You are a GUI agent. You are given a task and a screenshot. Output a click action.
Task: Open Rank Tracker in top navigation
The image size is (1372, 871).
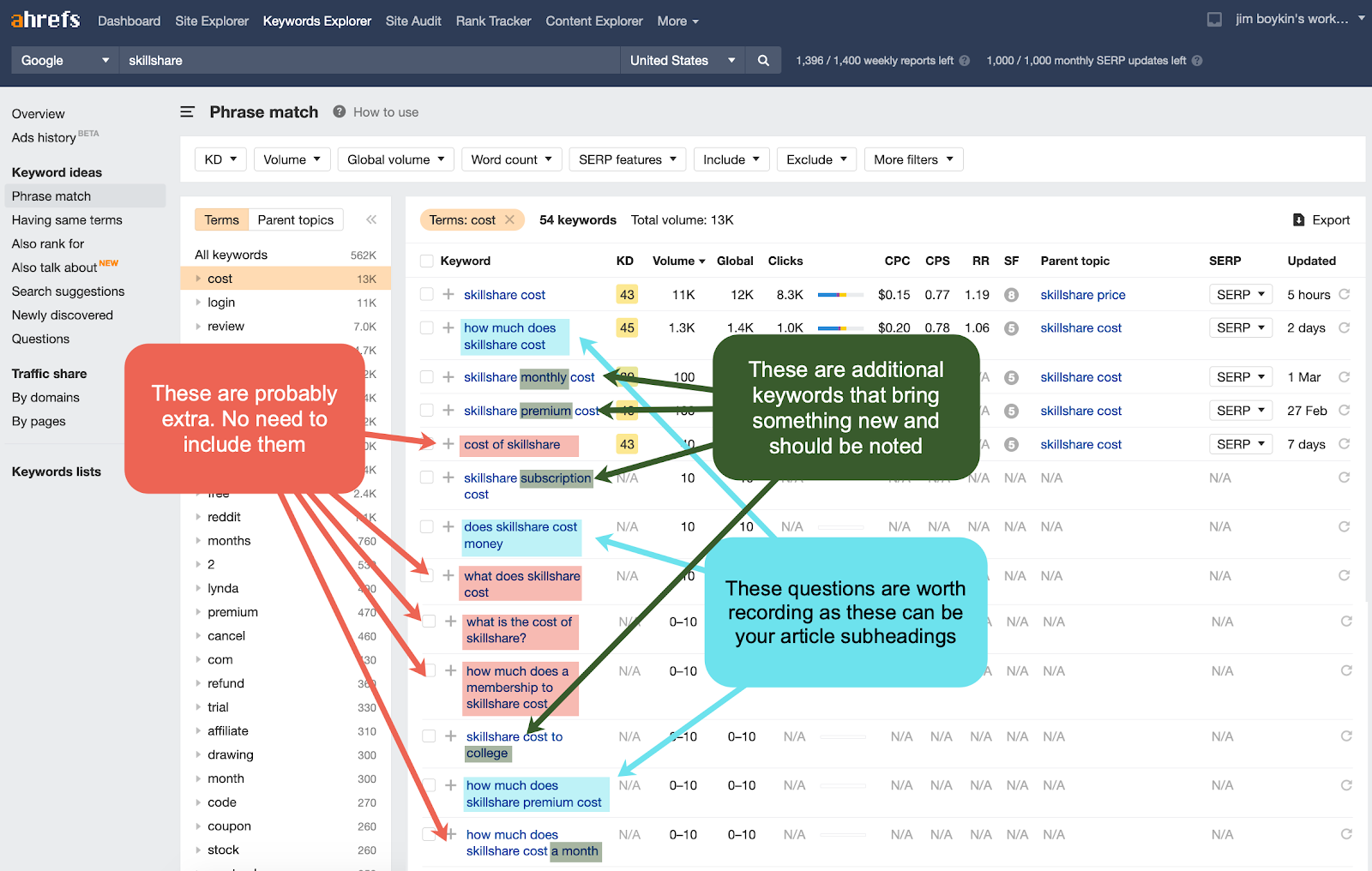pos(493,21)
